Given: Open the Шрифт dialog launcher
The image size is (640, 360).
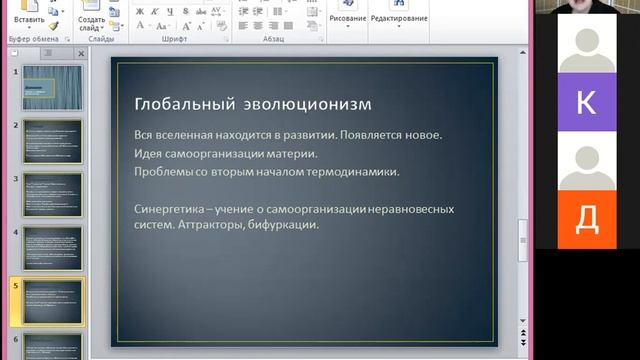Looking at the screenshot, I should click(x=226, y=40).
